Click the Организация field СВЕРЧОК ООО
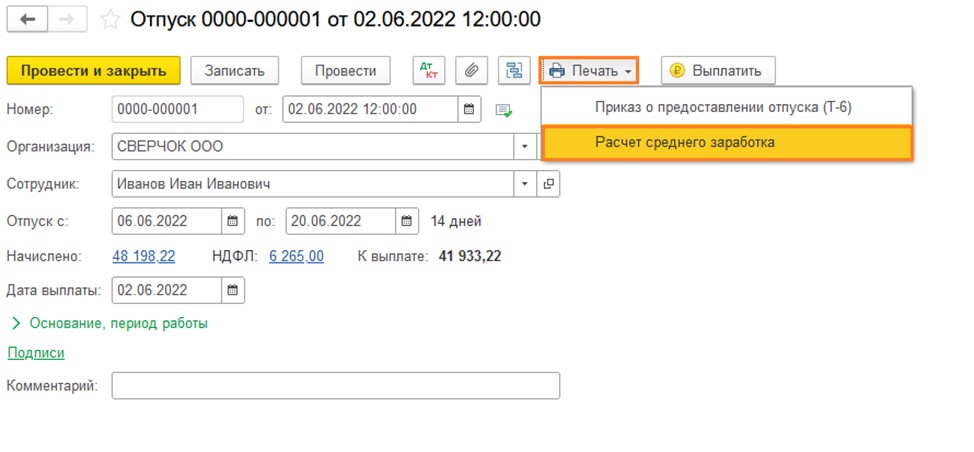The height and width of the screenshot is (452, 974). pyautogui.click(x=313, y=147)
